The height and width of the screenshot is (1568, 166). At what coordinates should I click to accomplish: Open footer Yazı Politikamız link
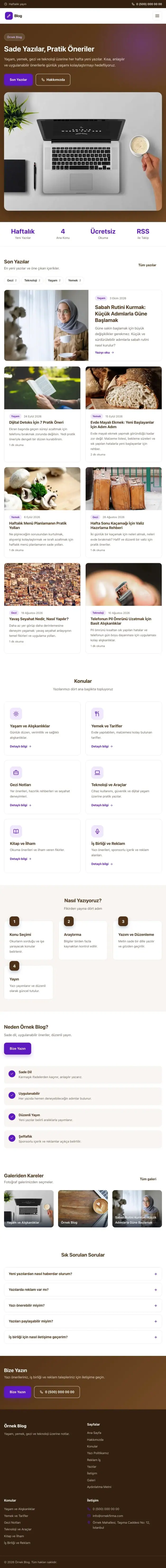tap(98, 1453)
